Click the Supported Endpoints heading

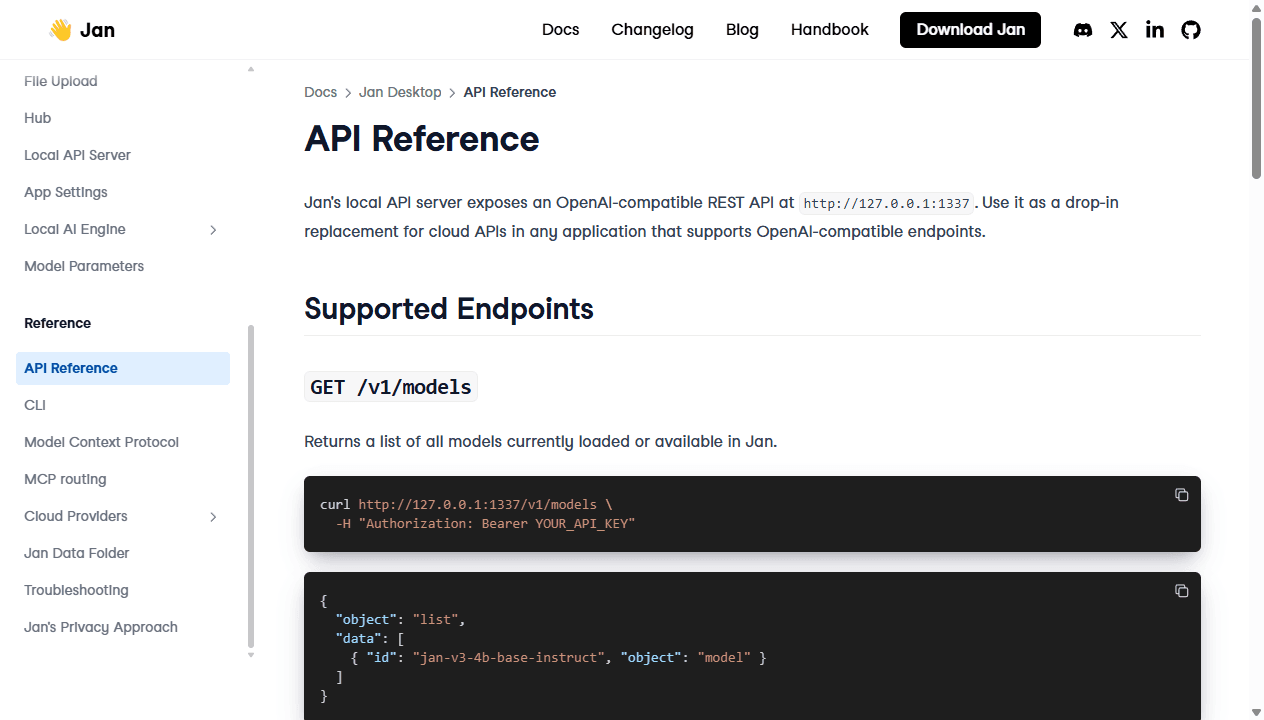pos(449,309)
